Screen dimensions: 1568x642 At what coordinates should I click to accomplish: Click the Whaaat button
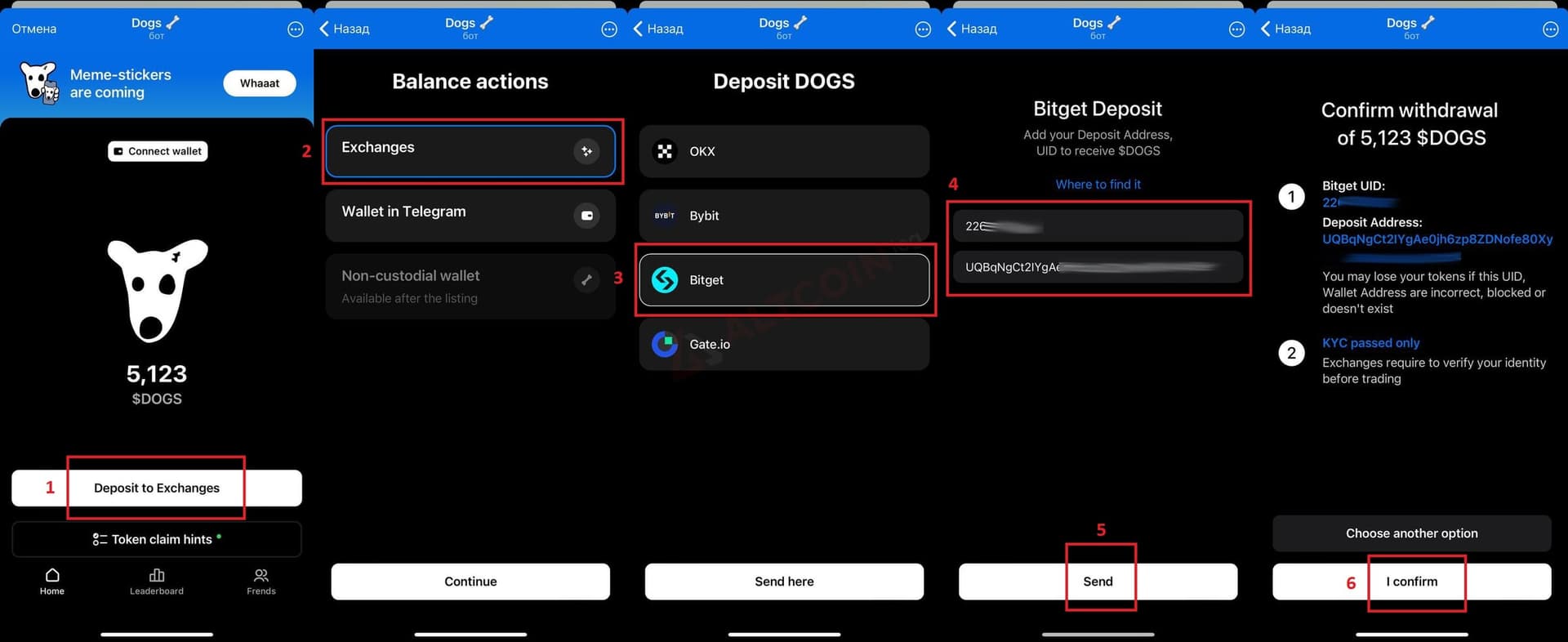[x=260, y=83]
